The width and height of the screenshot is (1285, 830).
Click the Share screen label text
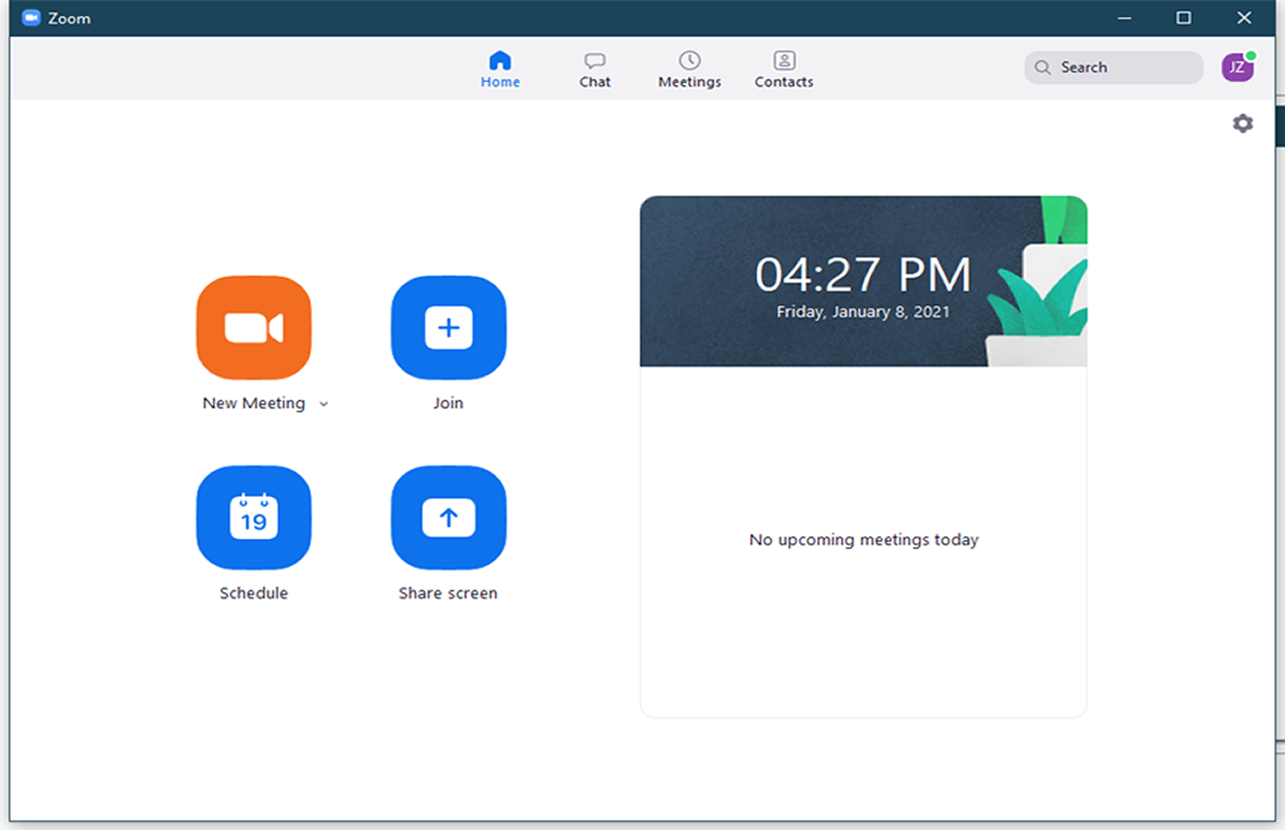[x=448, y=593]
